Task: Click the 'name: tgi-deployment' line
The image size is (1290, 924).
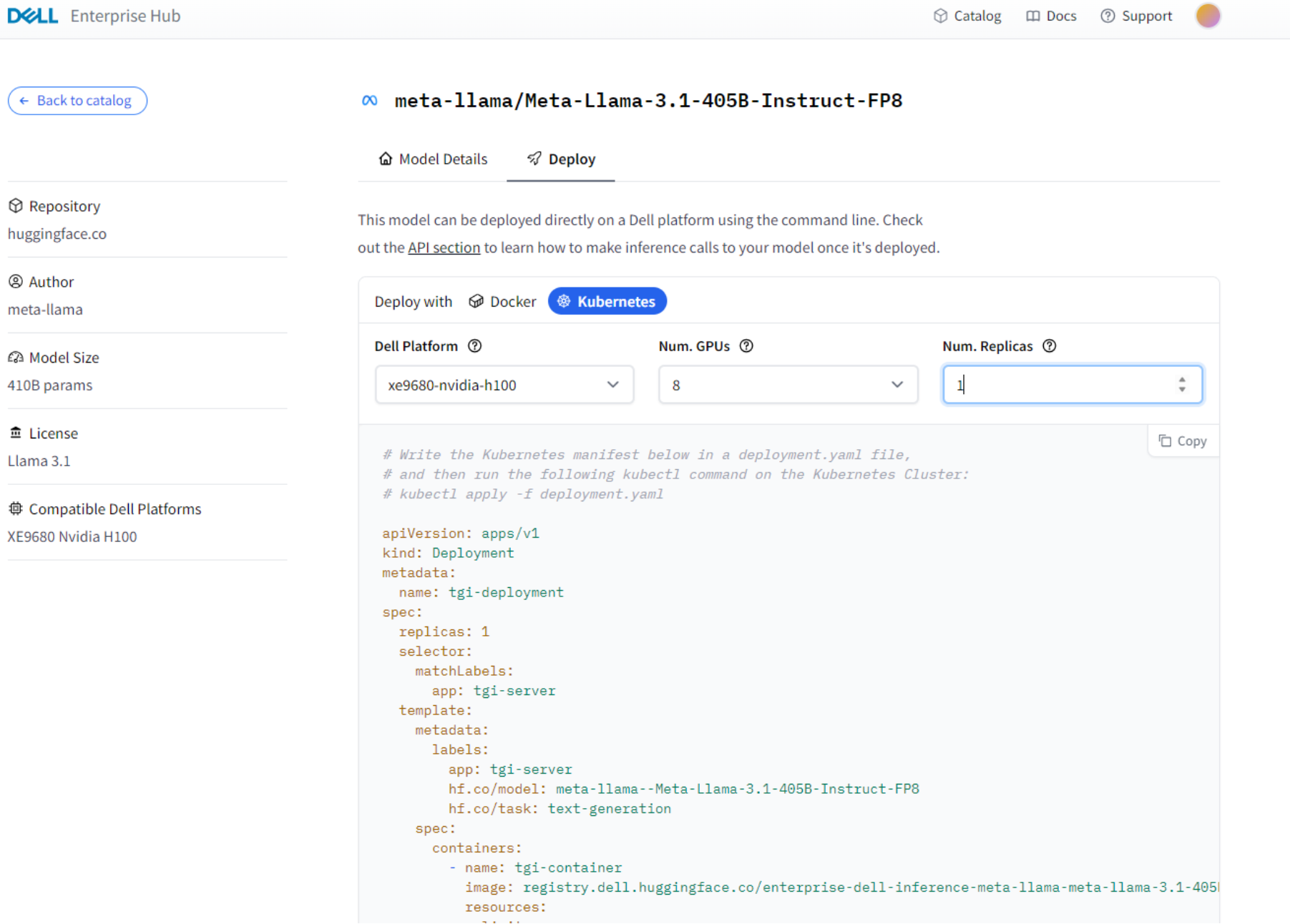Action: tap(482, 592)
